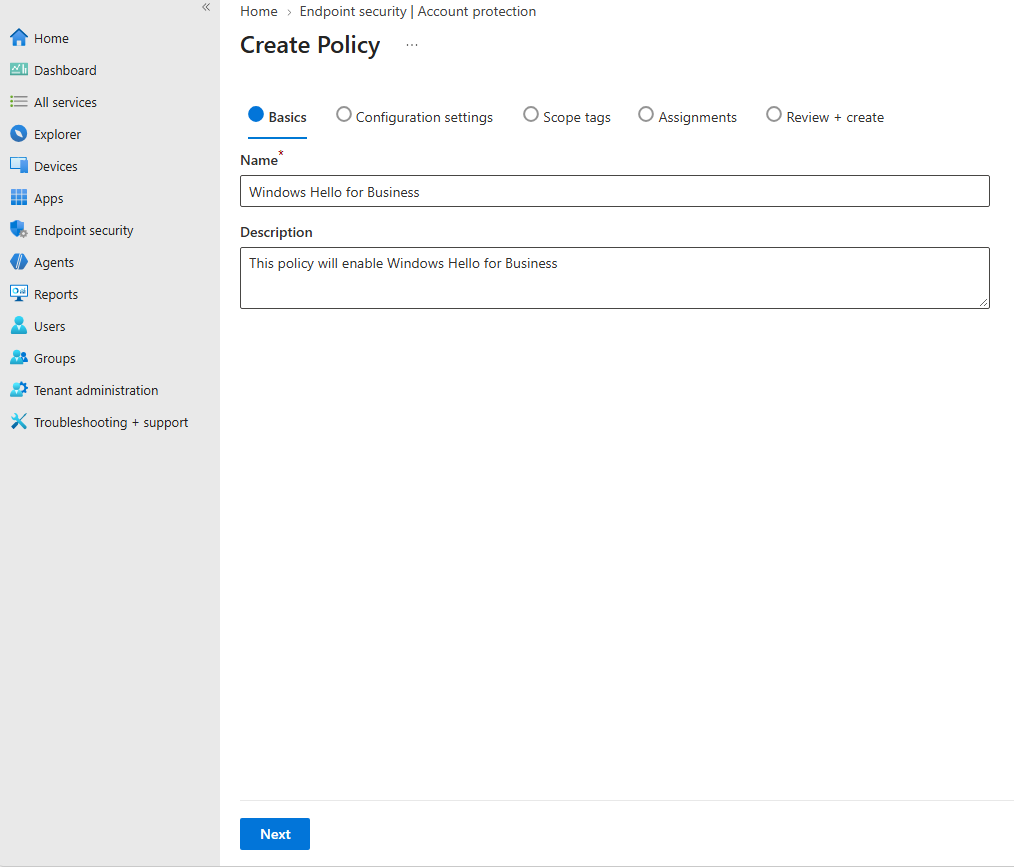This screenshot has height=867, width=1014.
Task: Open Dashboard text in navigation menu
Action: point(65,70)
